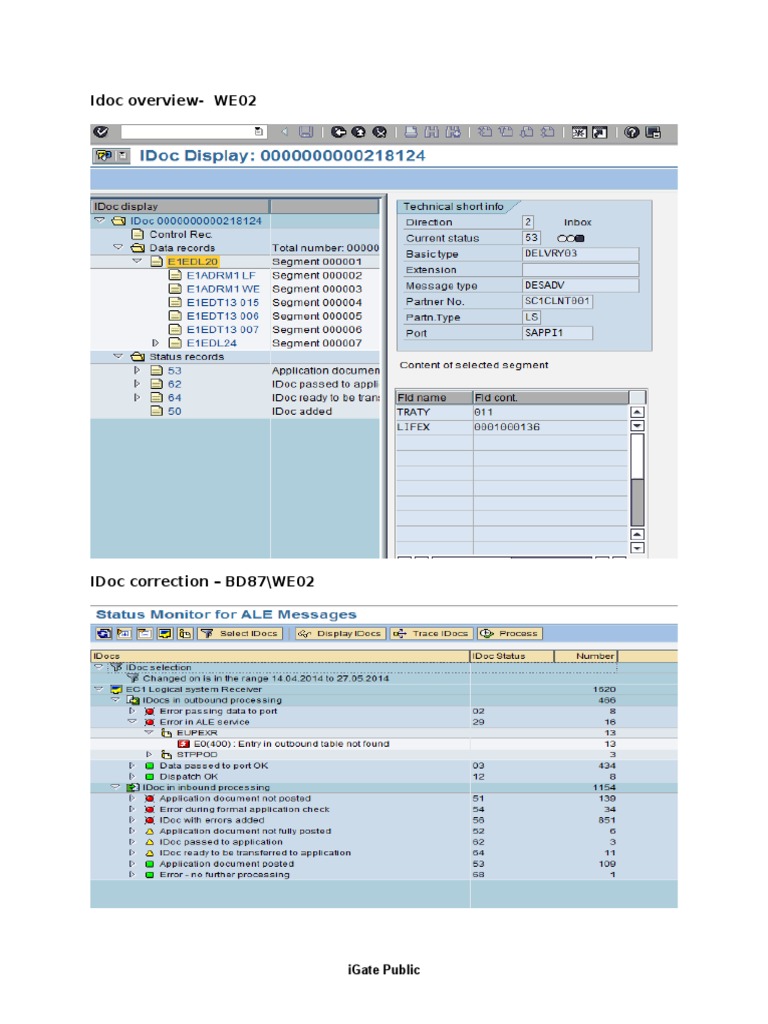Click the Number column header
The image size is (768, 1024).
586,656
